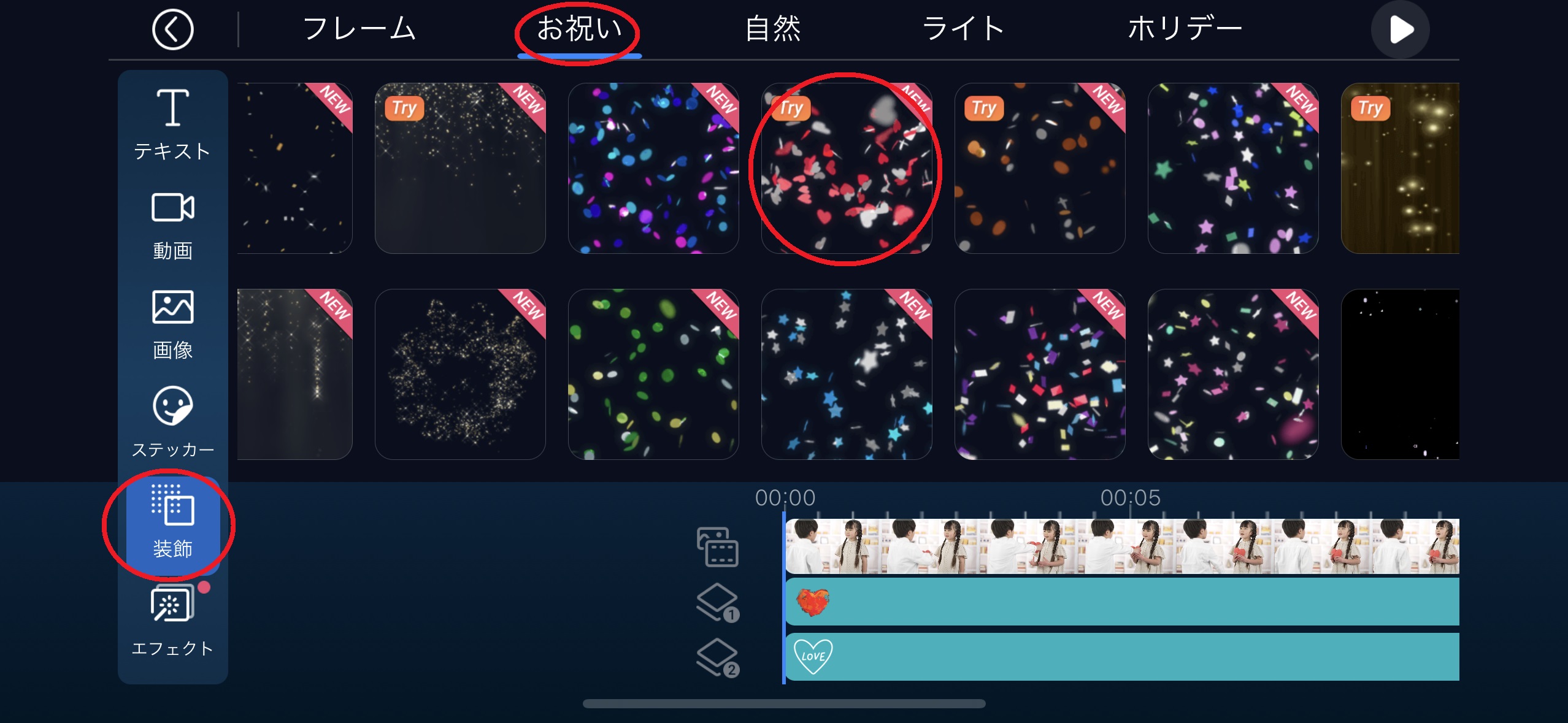Open the ステッカー sticker tool
Screen dimensions: 1568x723
(172, 423)
